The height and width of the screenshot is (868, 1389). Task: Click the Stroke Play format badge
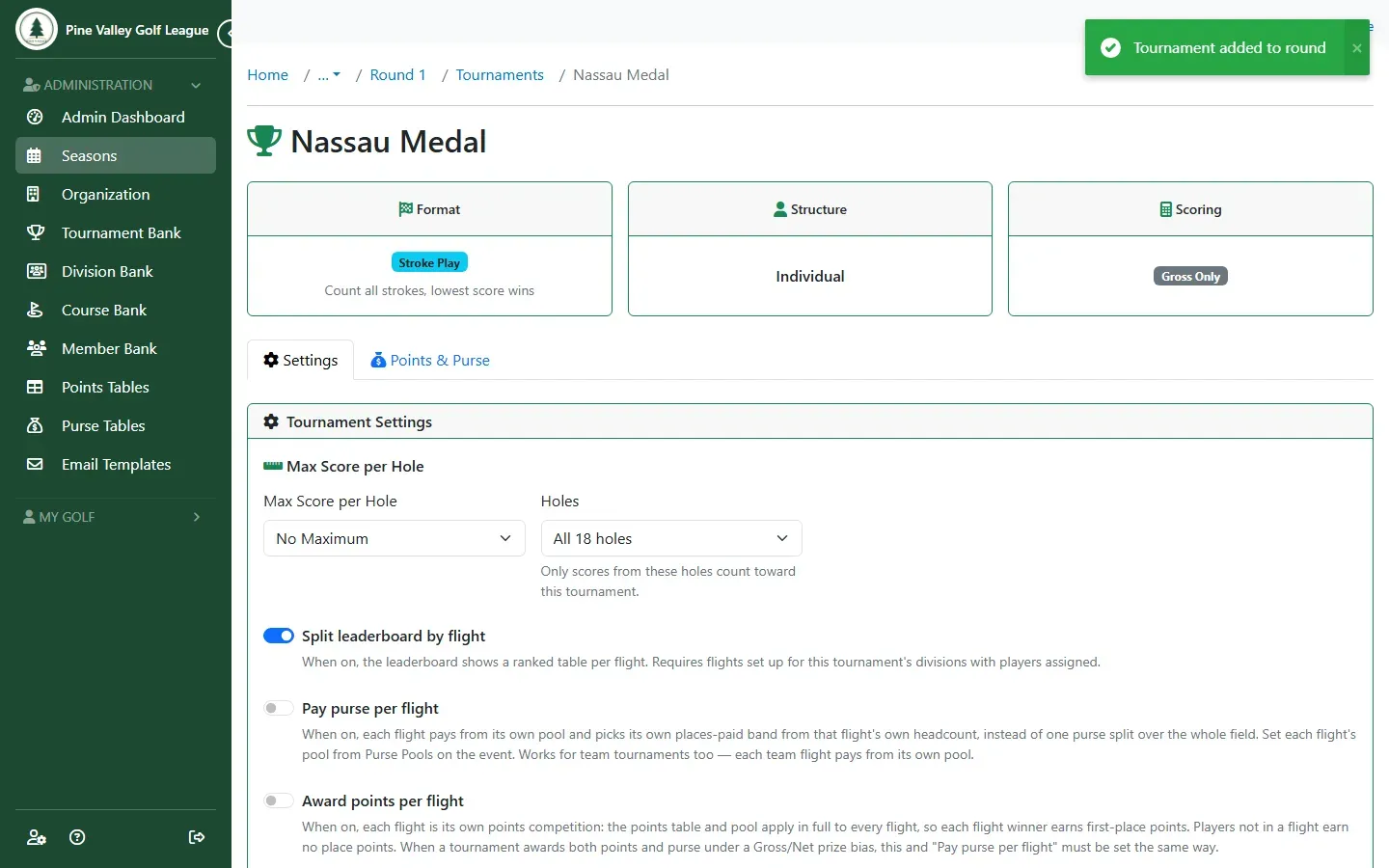(x=429, y=262)
